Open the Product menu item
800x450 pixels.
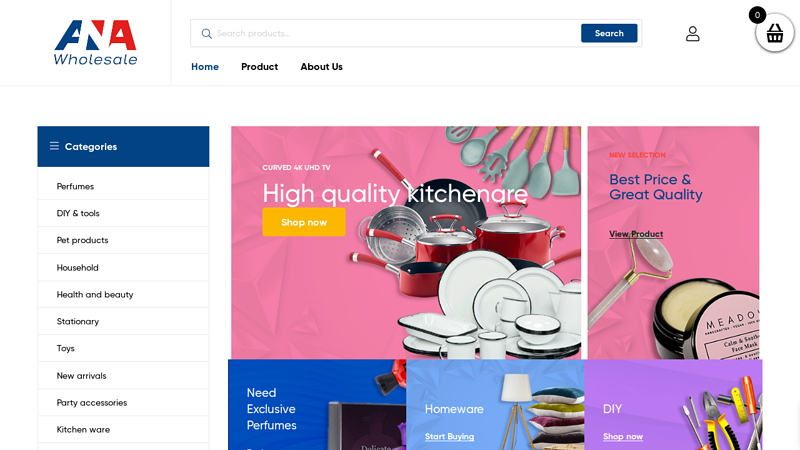(x=259, y=67)
